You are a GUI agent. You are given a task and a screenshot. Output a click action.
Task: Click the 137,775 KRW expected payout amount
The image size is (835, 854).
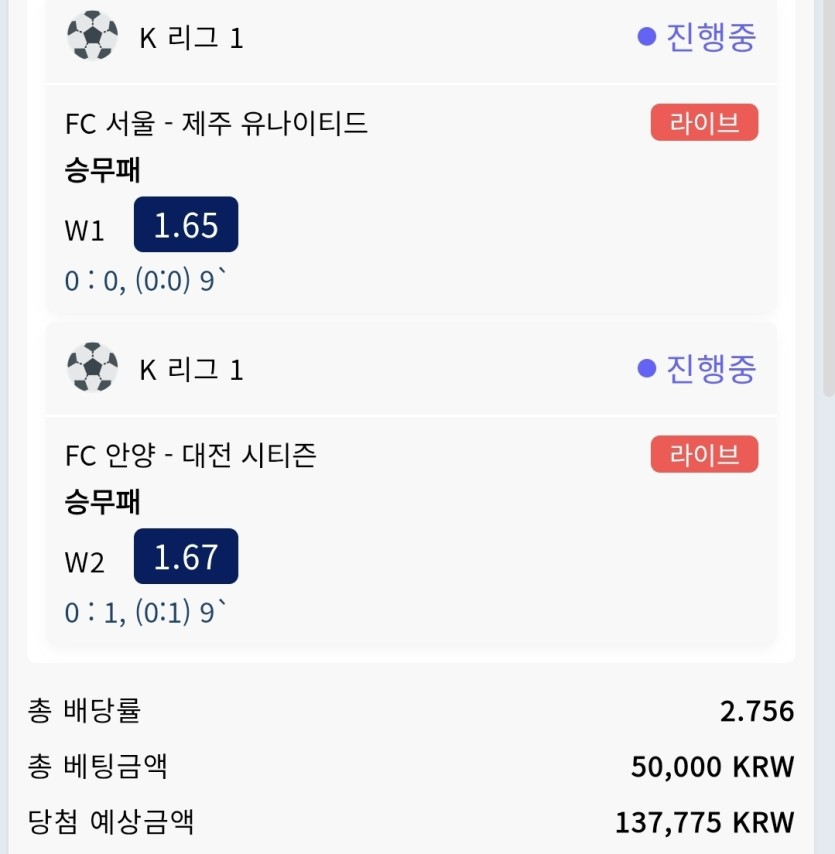tap(704, 822)
